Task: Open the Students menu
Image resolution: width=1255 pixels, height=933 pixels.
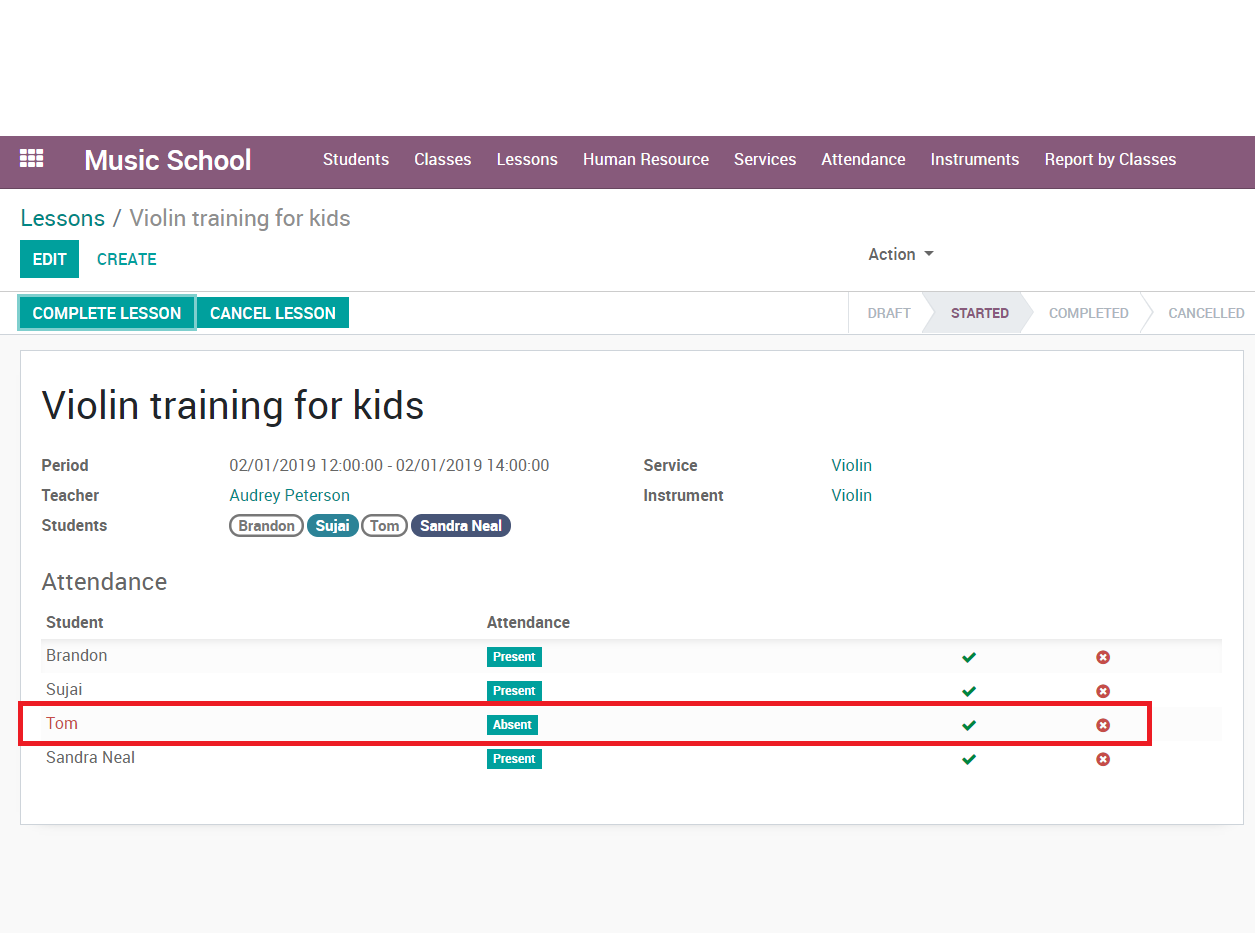Action: tap(355, 160)
